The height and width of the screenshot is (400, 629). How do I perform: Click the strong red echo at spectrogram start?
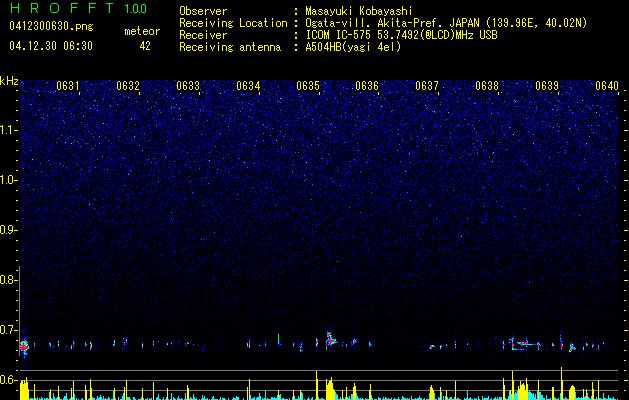point(24,345)
